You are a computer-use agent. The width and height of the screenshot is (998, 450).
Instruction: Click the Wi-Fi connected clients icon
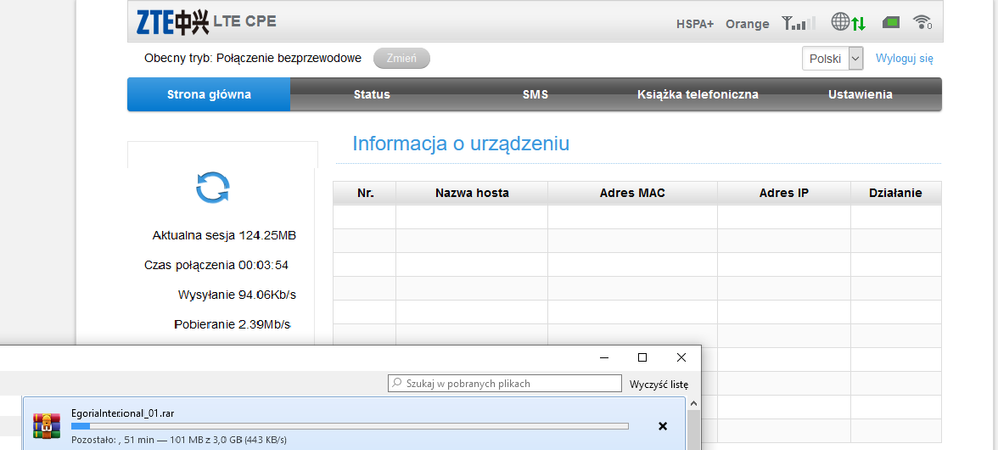(x=922, y=23)
